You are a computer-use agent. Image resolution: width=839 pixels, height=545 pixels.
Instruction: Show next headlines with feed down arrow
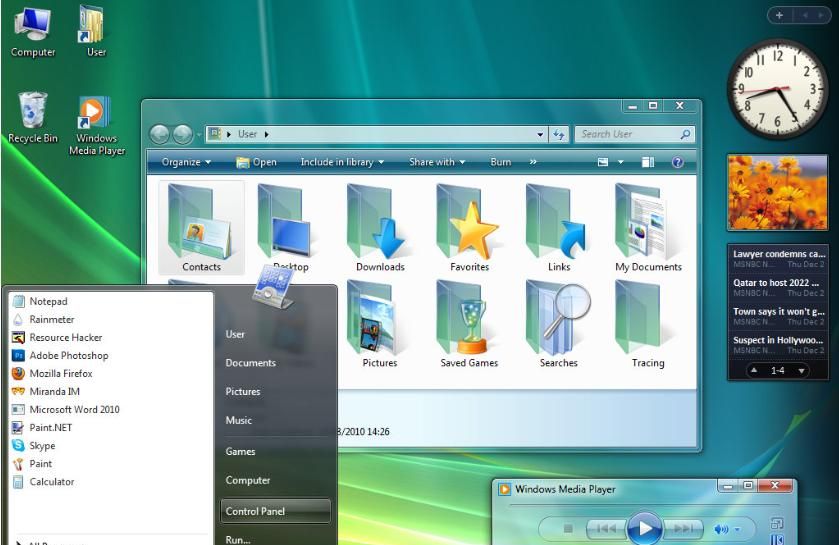[801, 371]
